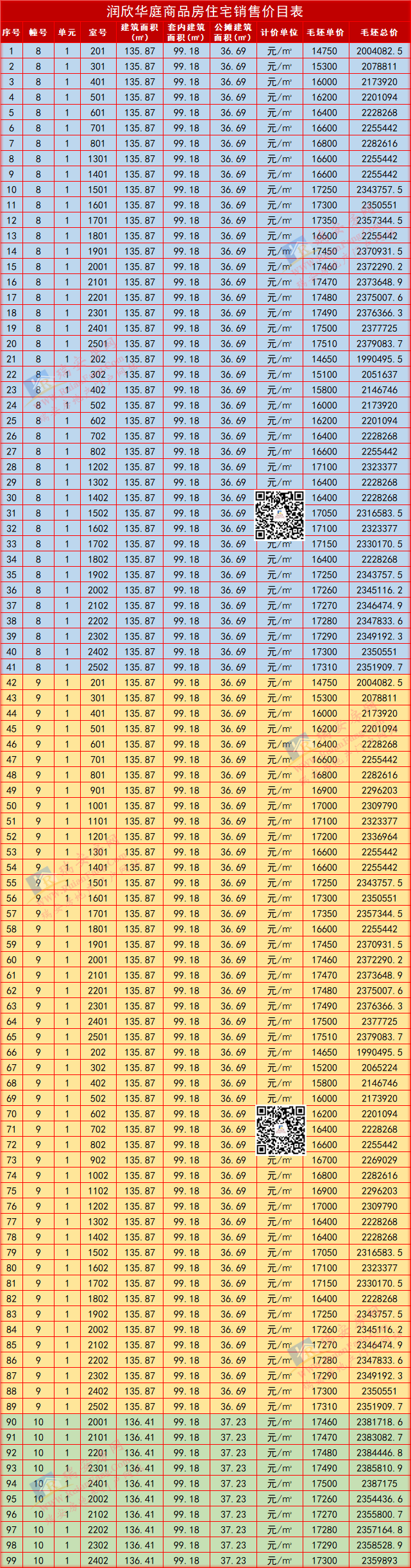Select room number 901 cell
The width and height of the screenshot is (411, 1568).
(97, 790)
